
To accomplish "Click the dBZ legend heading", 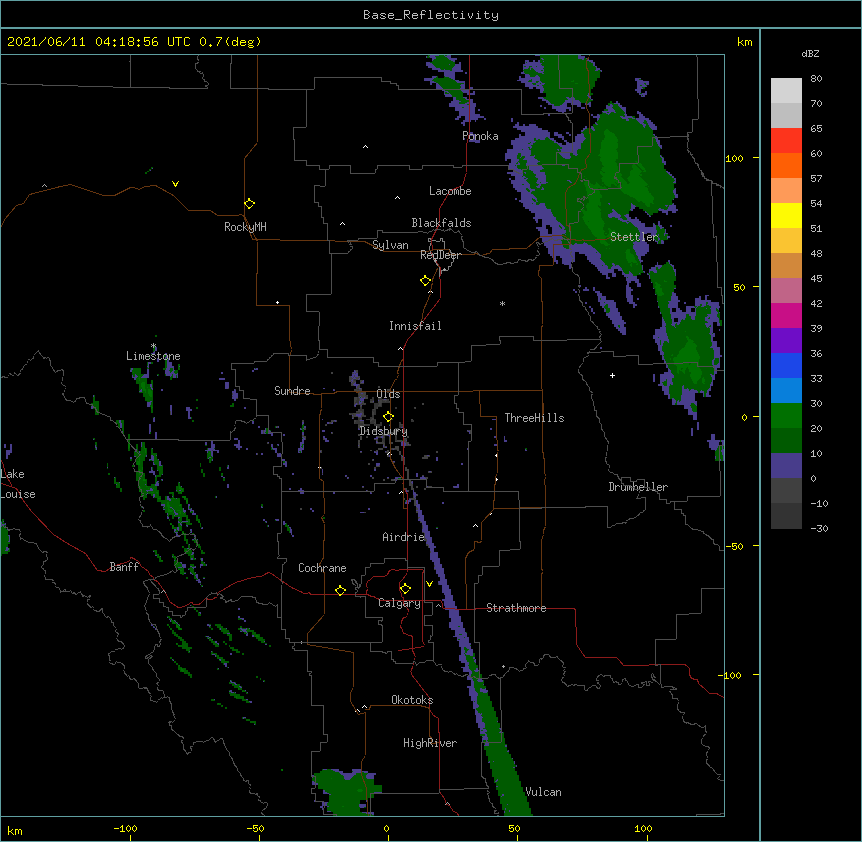I will point(810,53).
